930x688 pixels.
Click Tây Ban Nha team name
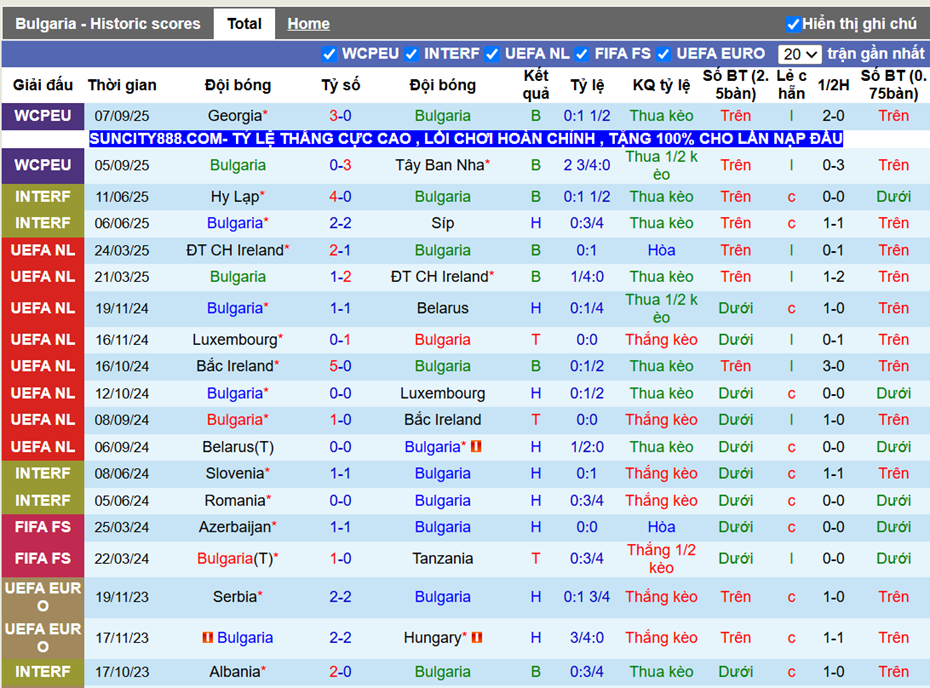pos(439,165)
